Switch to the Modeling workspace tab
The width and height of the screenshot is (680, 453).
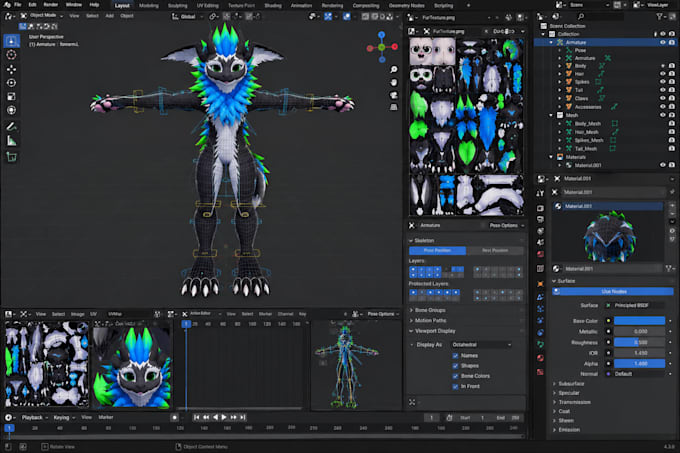pyautogui.click(x=149, y=6)
